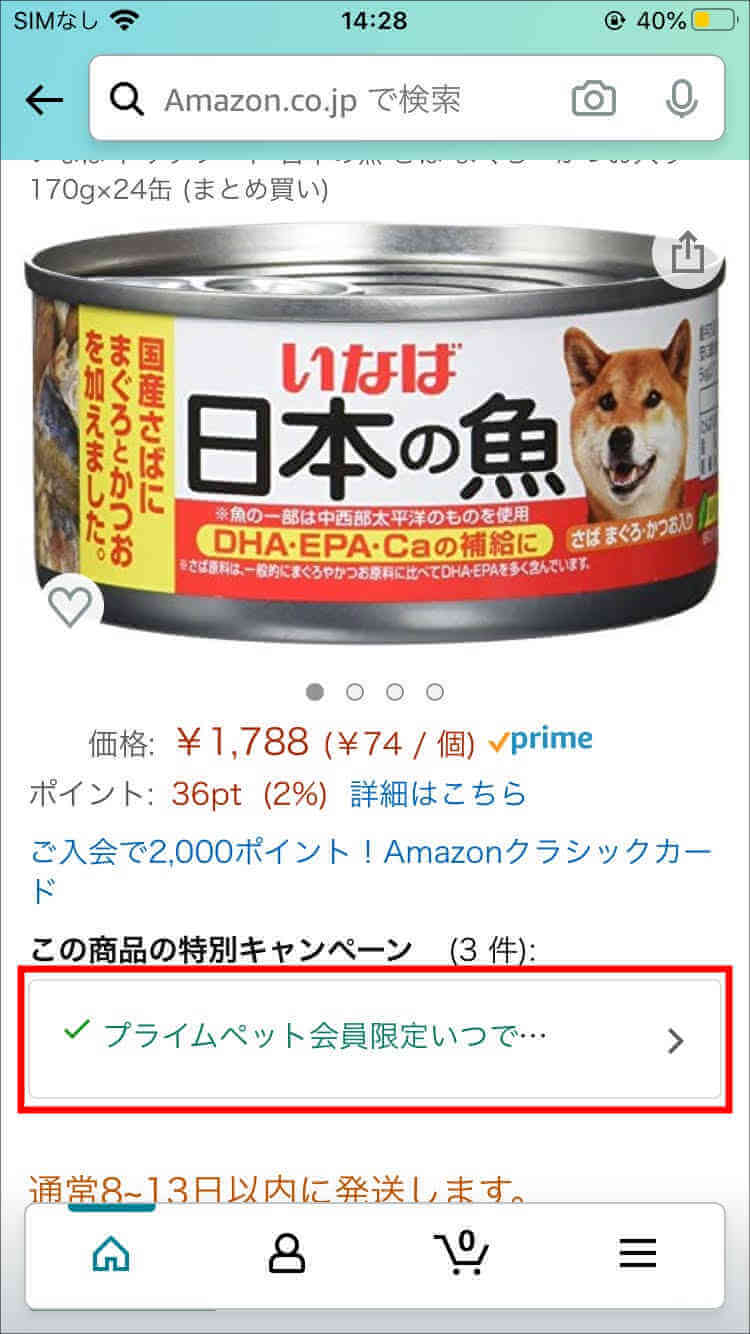The width and height of the screenshot is (750, 1334).
Task: Open the hamburger menu icon
Action: [637, 1254]
